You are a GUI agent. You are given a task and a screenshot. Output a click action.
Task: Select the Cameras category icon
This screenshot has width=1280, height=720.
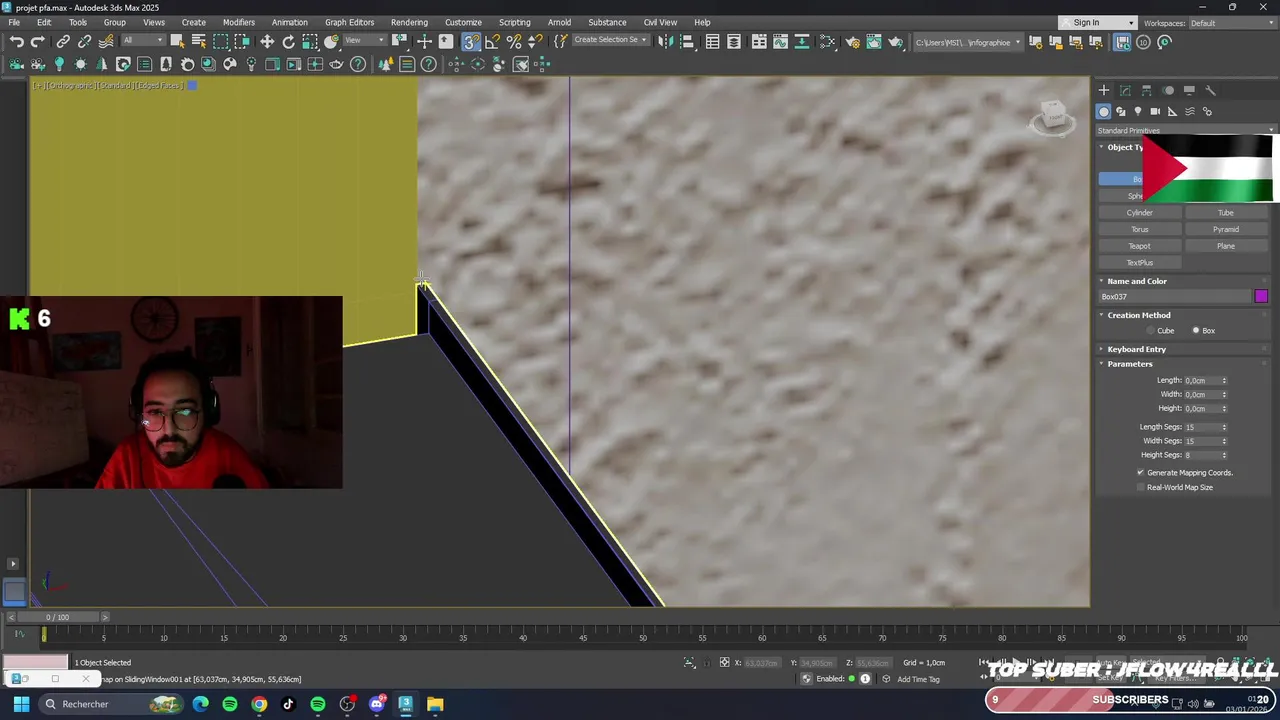coord(1155,111)
